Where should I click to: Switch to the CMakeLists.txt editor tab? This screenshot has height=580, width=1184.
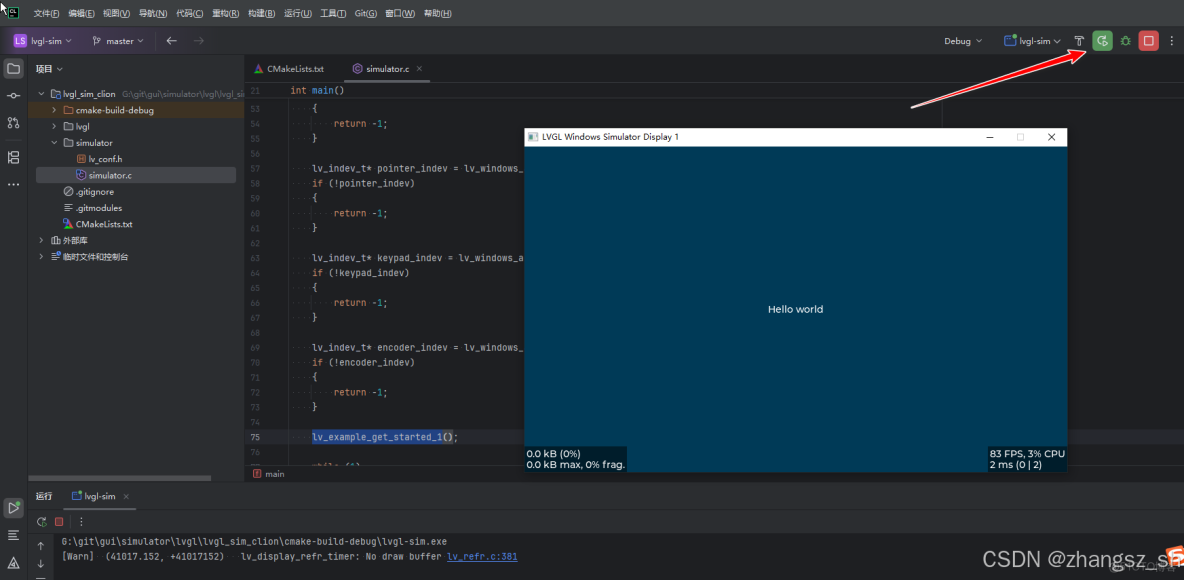(x=294, y=69)
